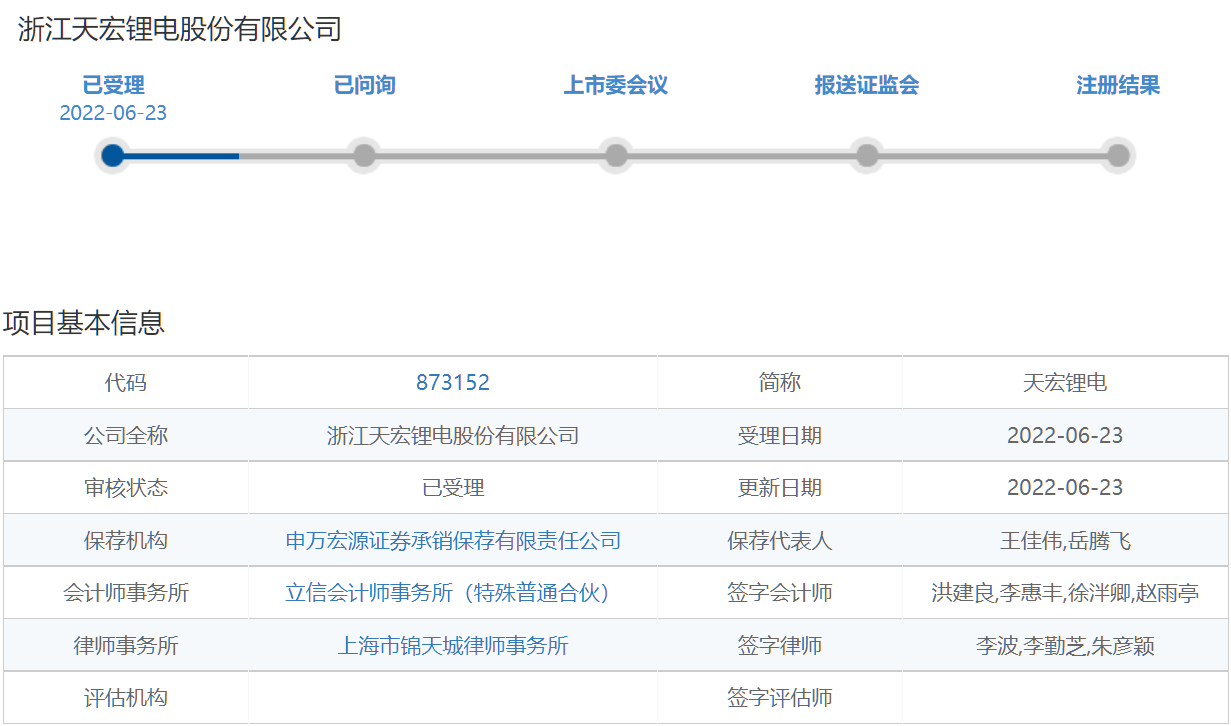
Task: Select the gray dot under 报送证监会
Action: [867, 155]
